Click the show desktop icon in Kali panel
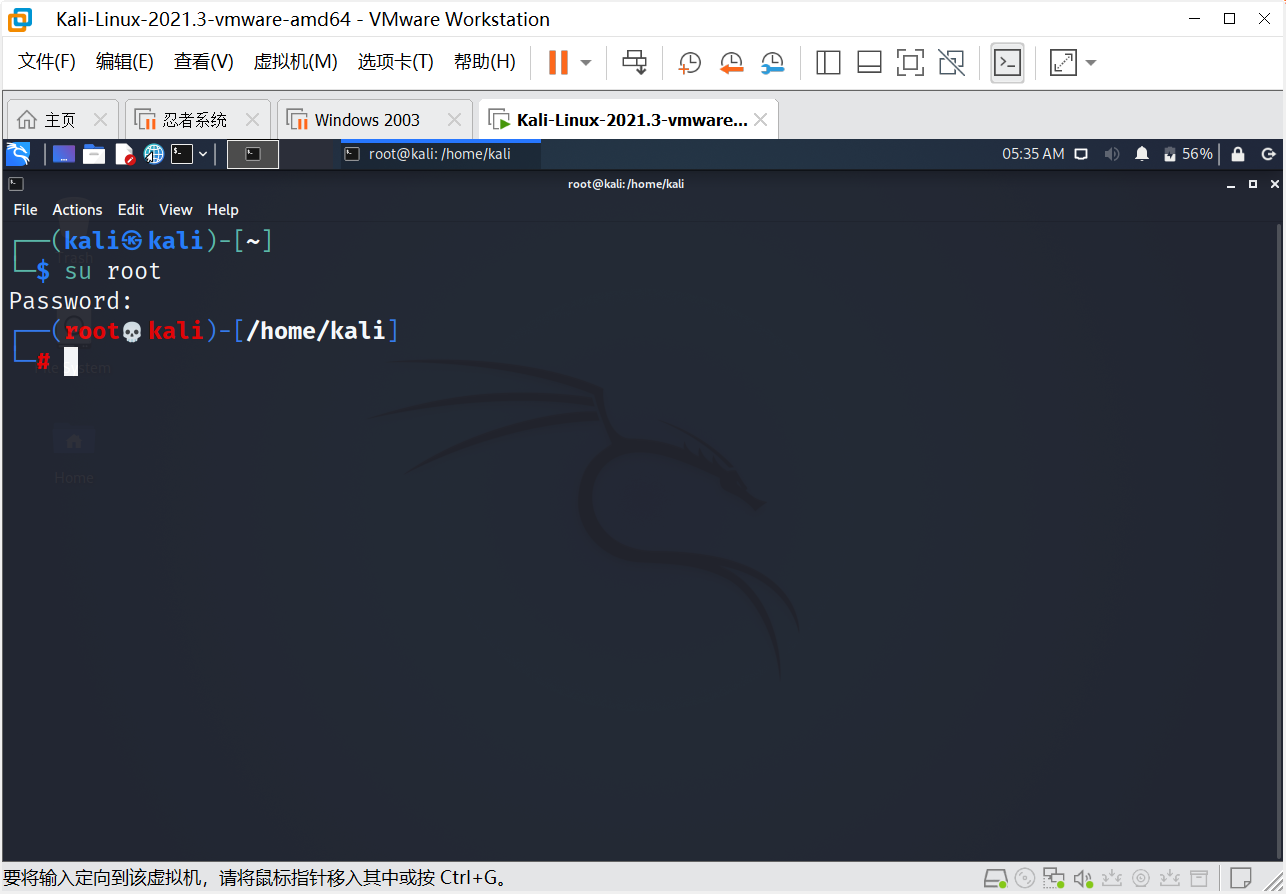This screenshot has height=894, width=1286. 64,154
